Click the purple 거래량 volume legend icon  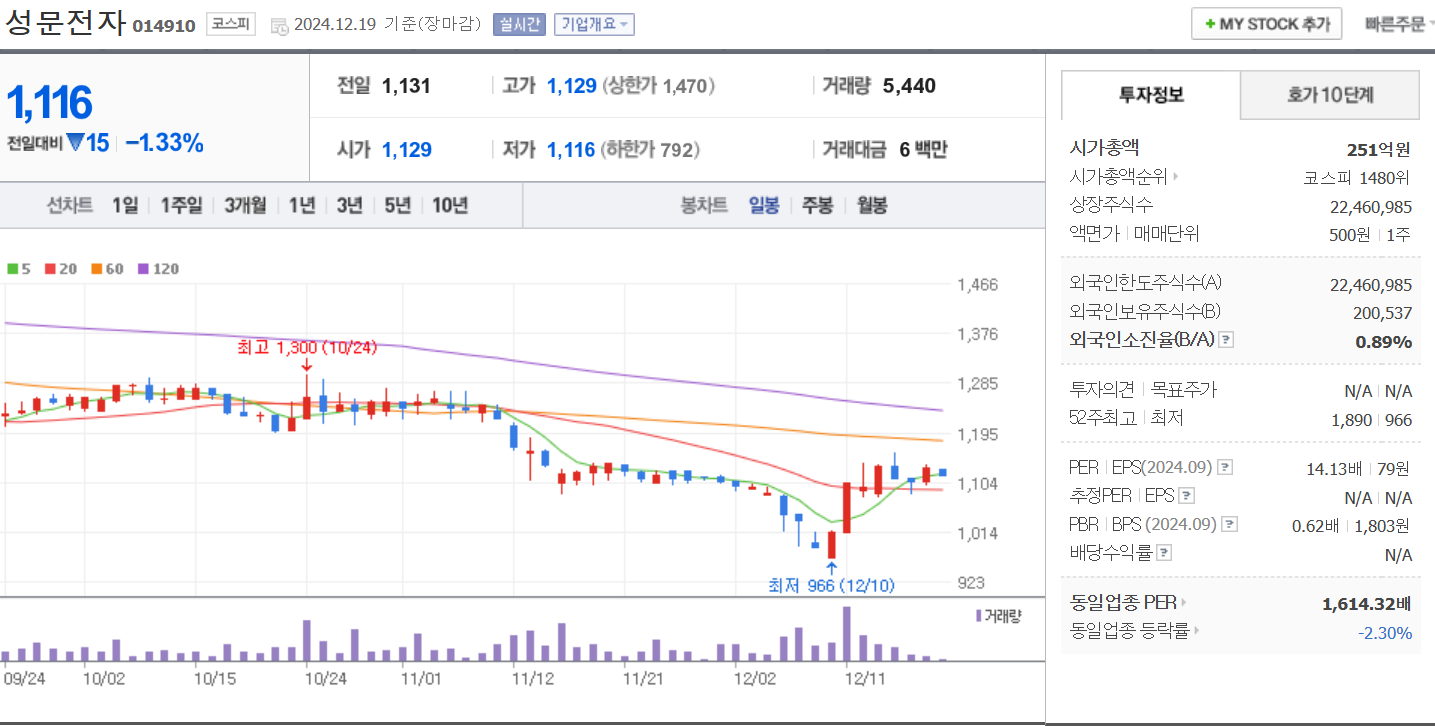coord(977,614)
